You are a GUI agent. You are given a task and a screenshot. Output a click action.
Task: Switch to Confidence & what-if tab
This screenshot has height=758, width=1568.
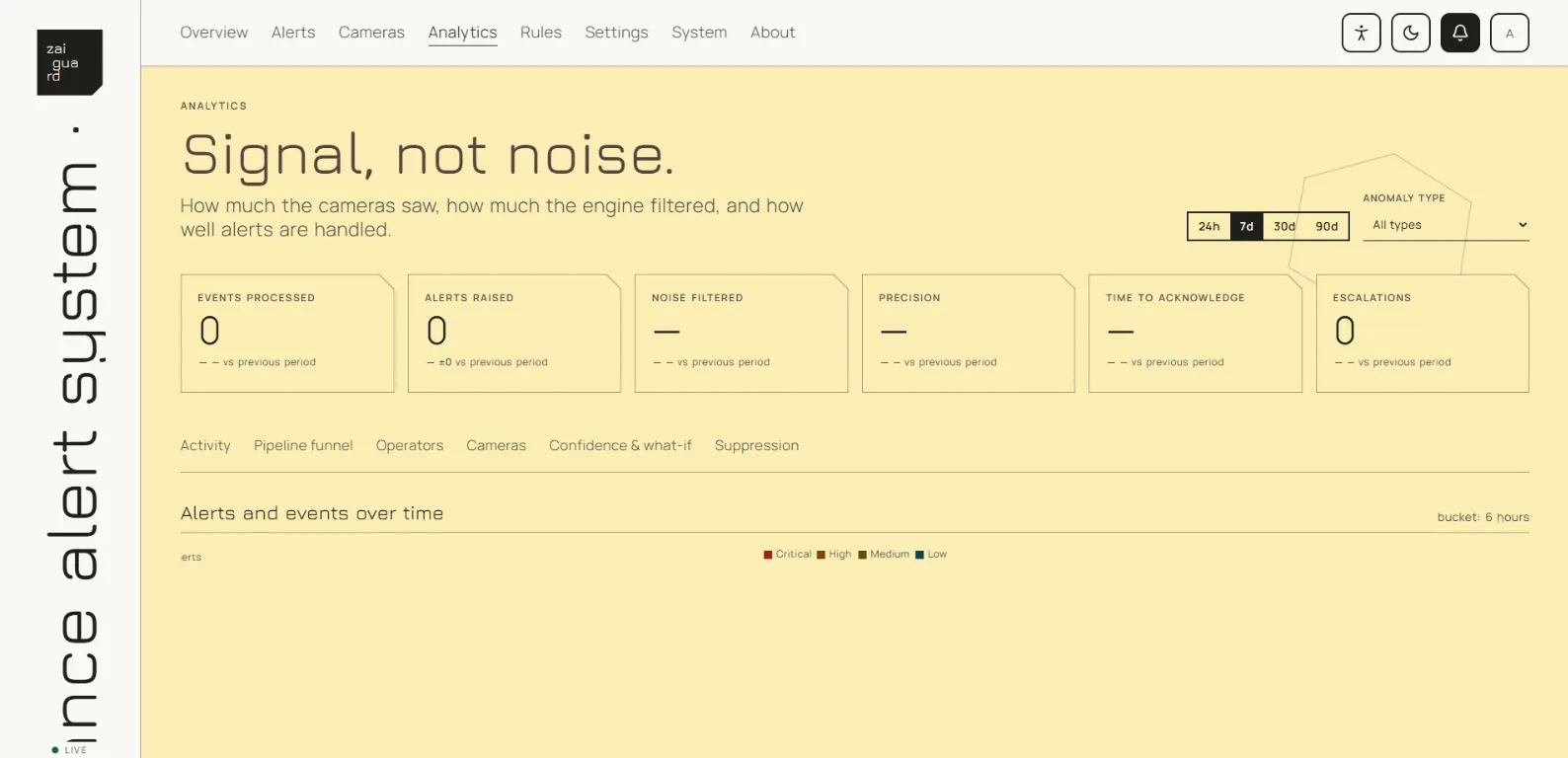pyautogui.click(x=620, y=446)
